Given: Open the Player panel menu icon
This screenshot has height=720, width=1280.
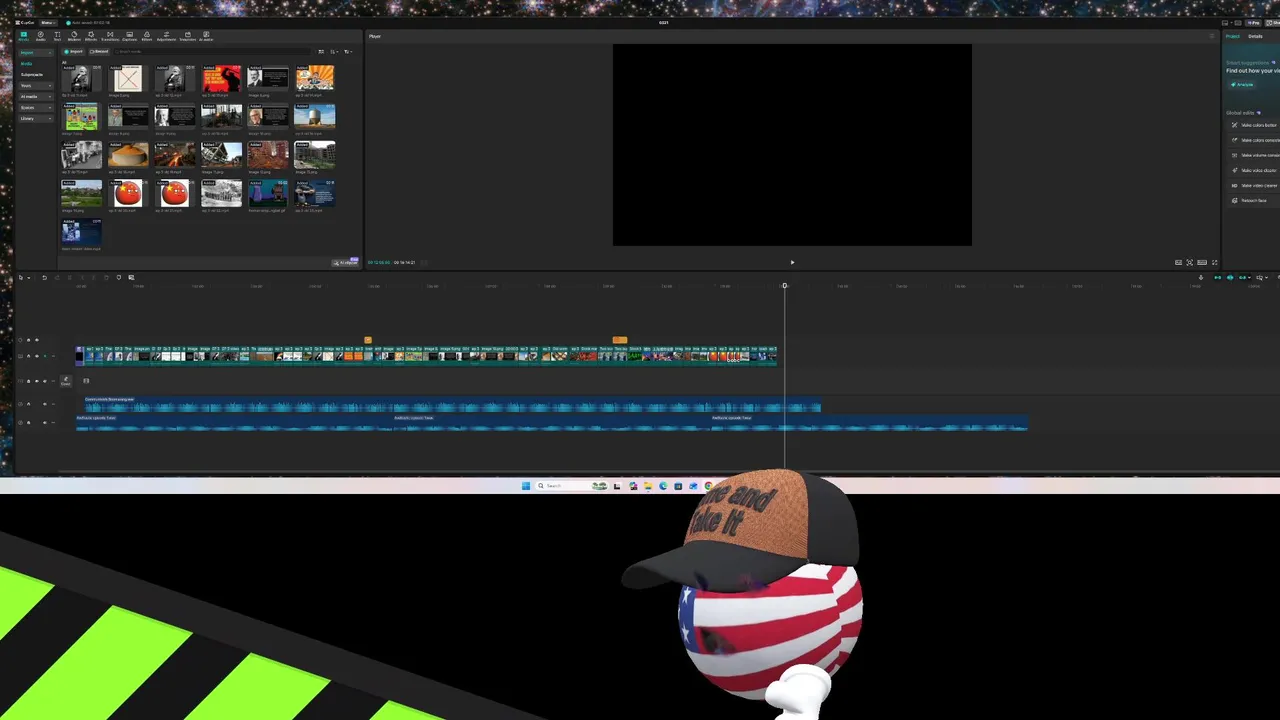Looking at the screenshot, I should [x=1212, y=36].
